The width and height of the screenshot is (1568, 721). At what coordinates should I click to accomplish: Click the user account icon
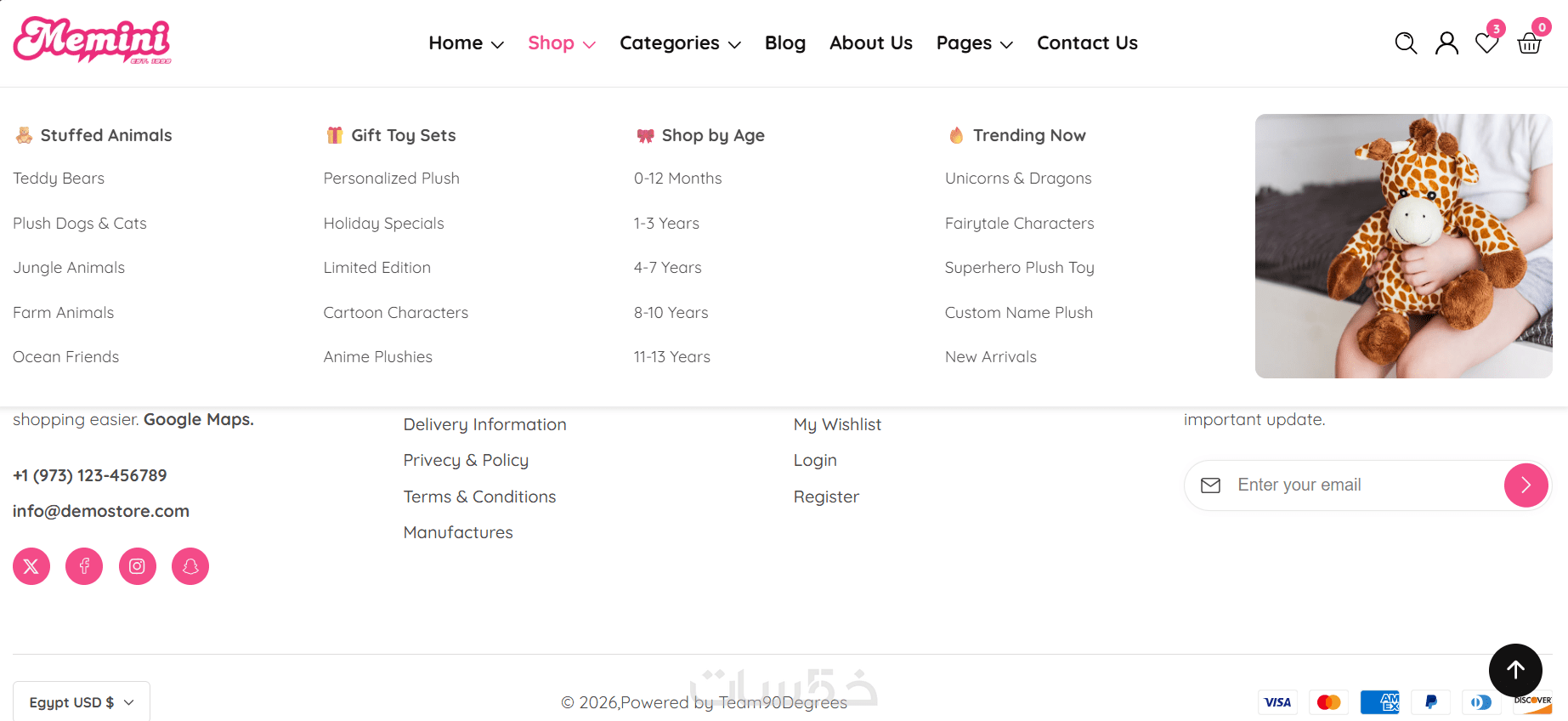(1446, 43)
